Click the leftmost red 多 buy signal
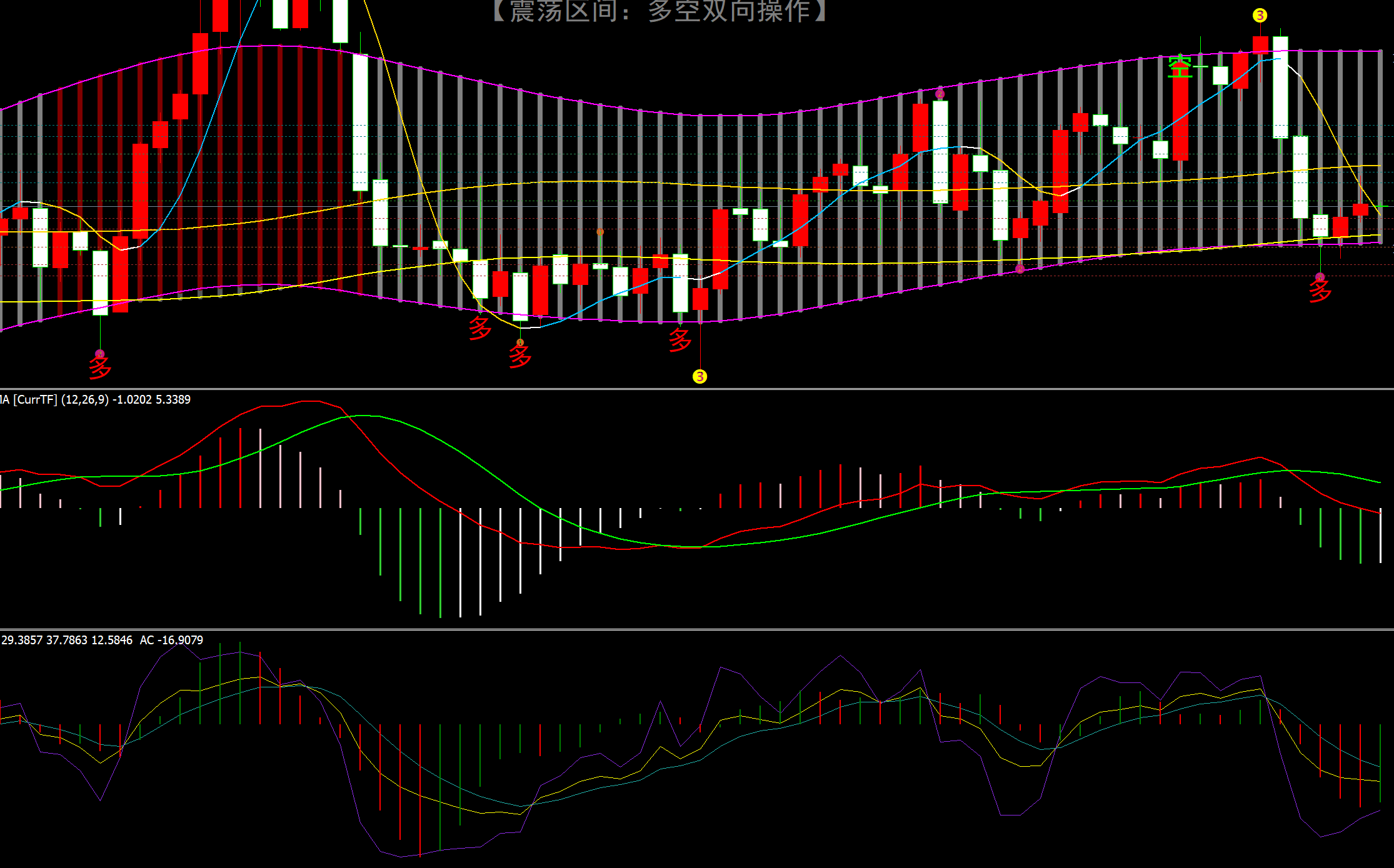Viewport: 1394px width, 868px height. [x=100, y=367]
